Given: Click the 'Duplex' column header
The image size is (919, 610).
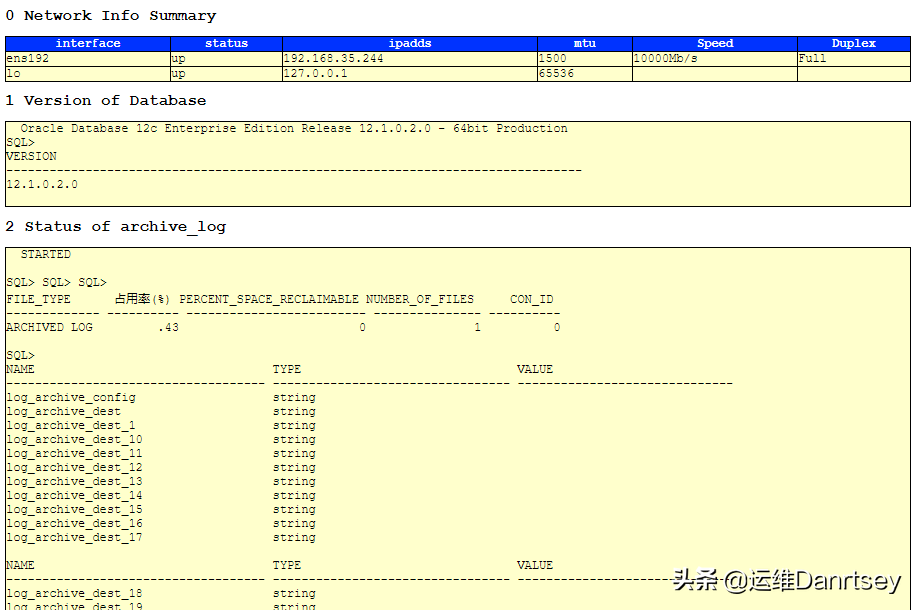Looking at the screenshot, I should (853, 44).
